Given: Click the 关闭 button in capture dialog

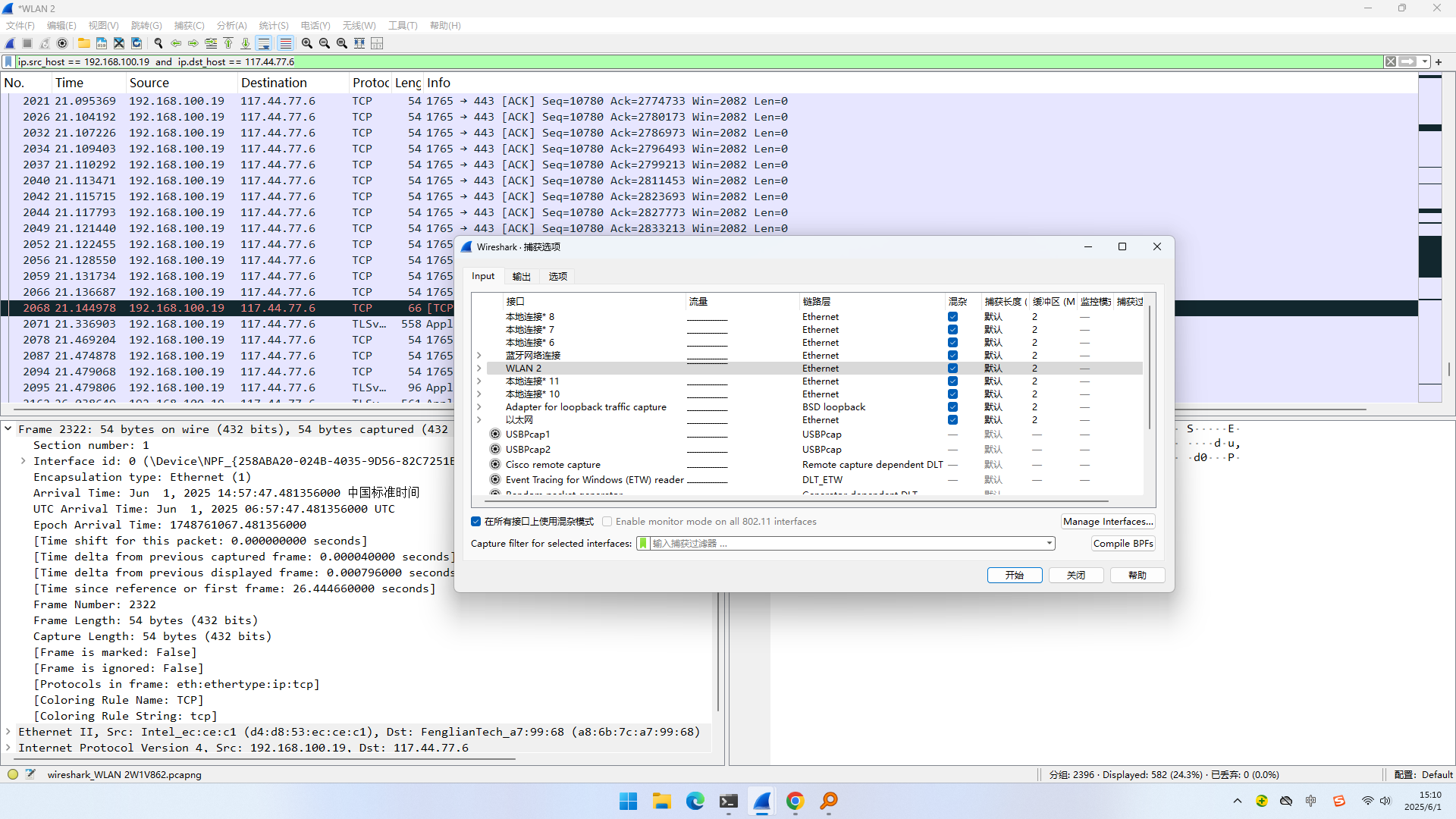Looking at the screenshot, I should point(1075,576).
